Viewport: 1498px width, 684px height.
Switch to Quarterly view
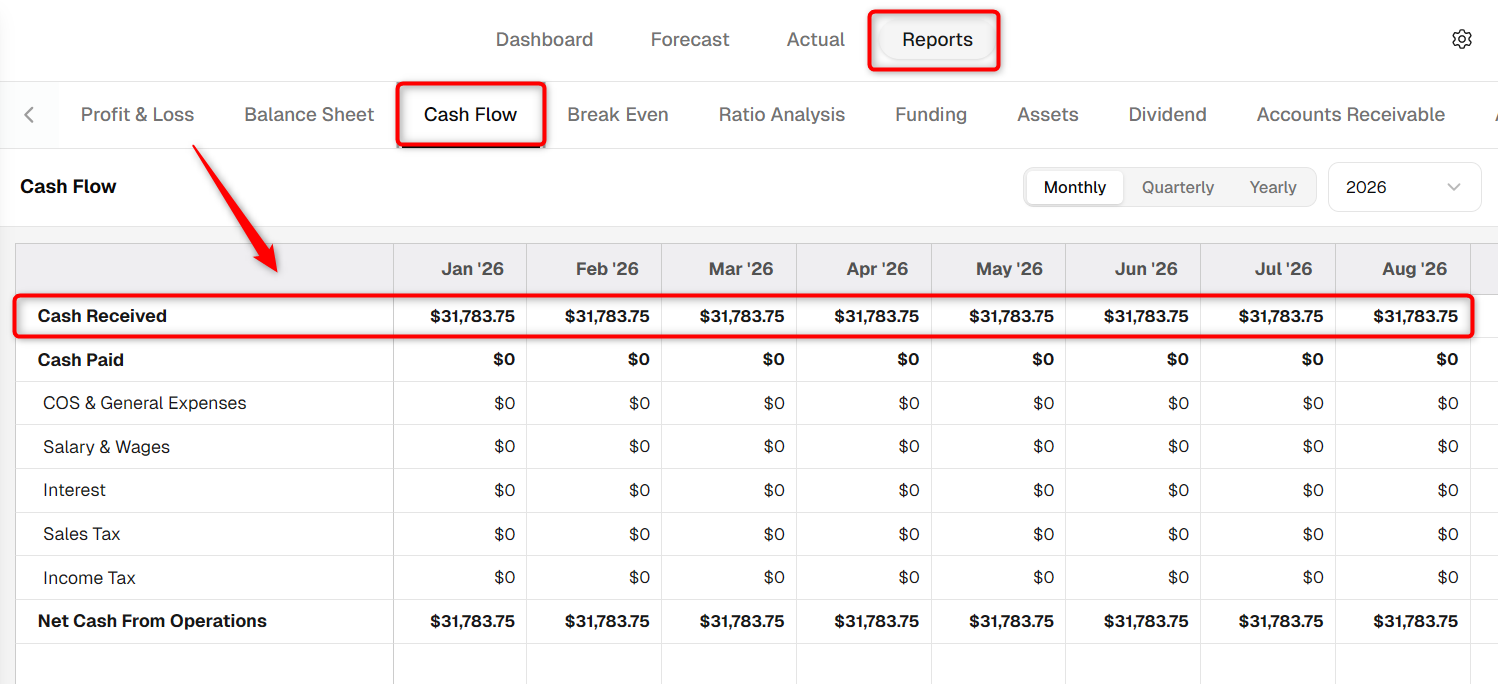click(x=1177, y=187)
